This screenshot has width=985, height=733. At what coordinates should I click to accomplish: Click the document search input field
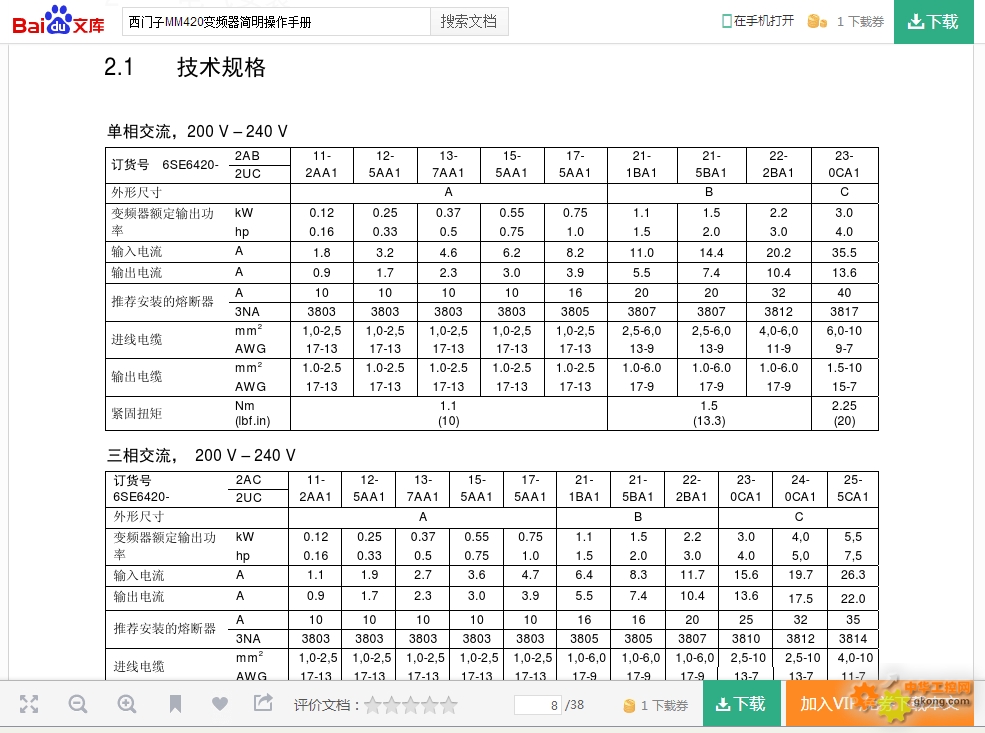(x=276, y=22)
